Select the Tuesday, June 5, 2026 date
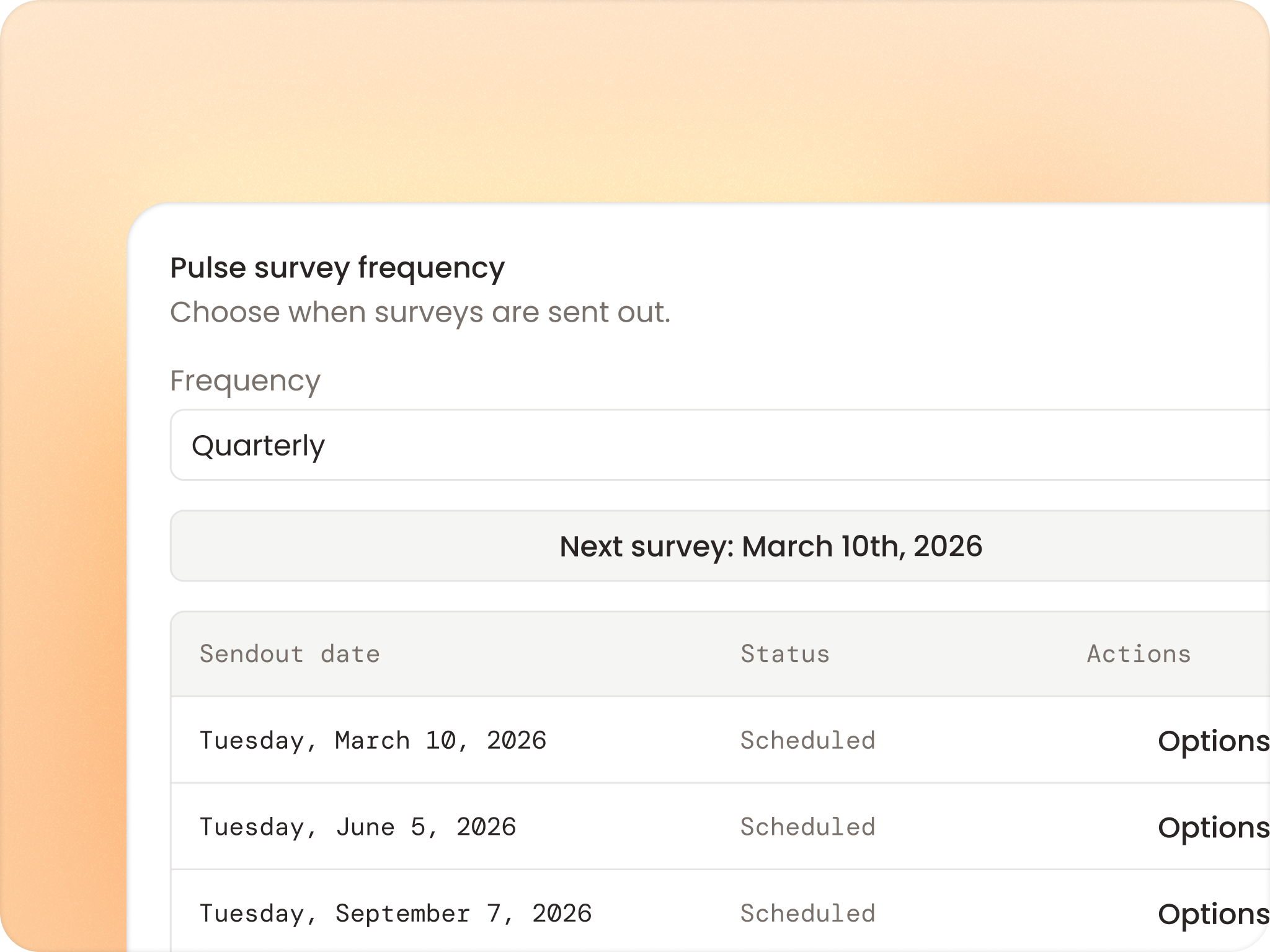 pos(357,827)
